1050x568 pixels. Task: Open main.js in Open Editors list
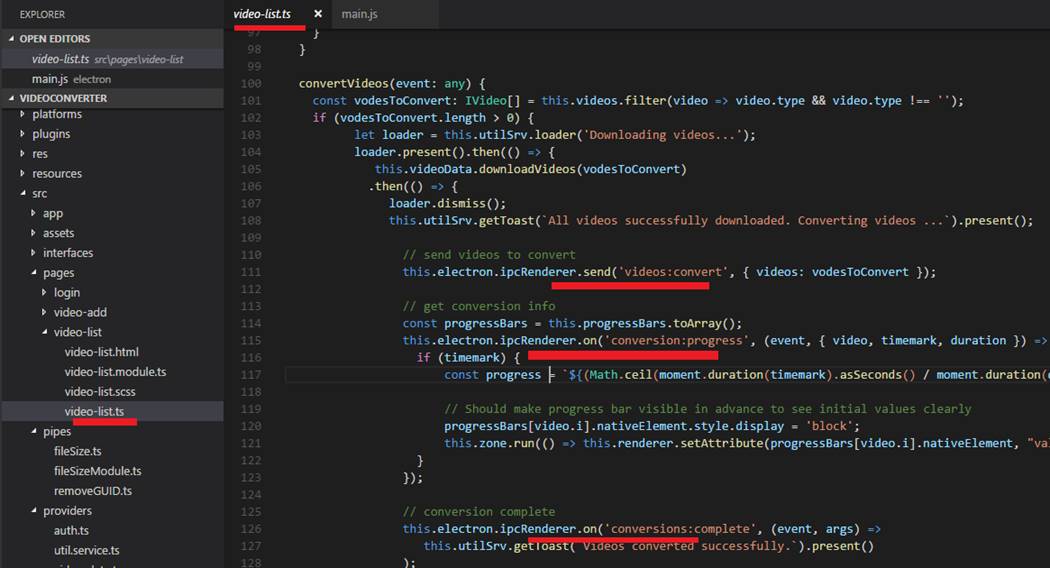(x=49, y=79)
